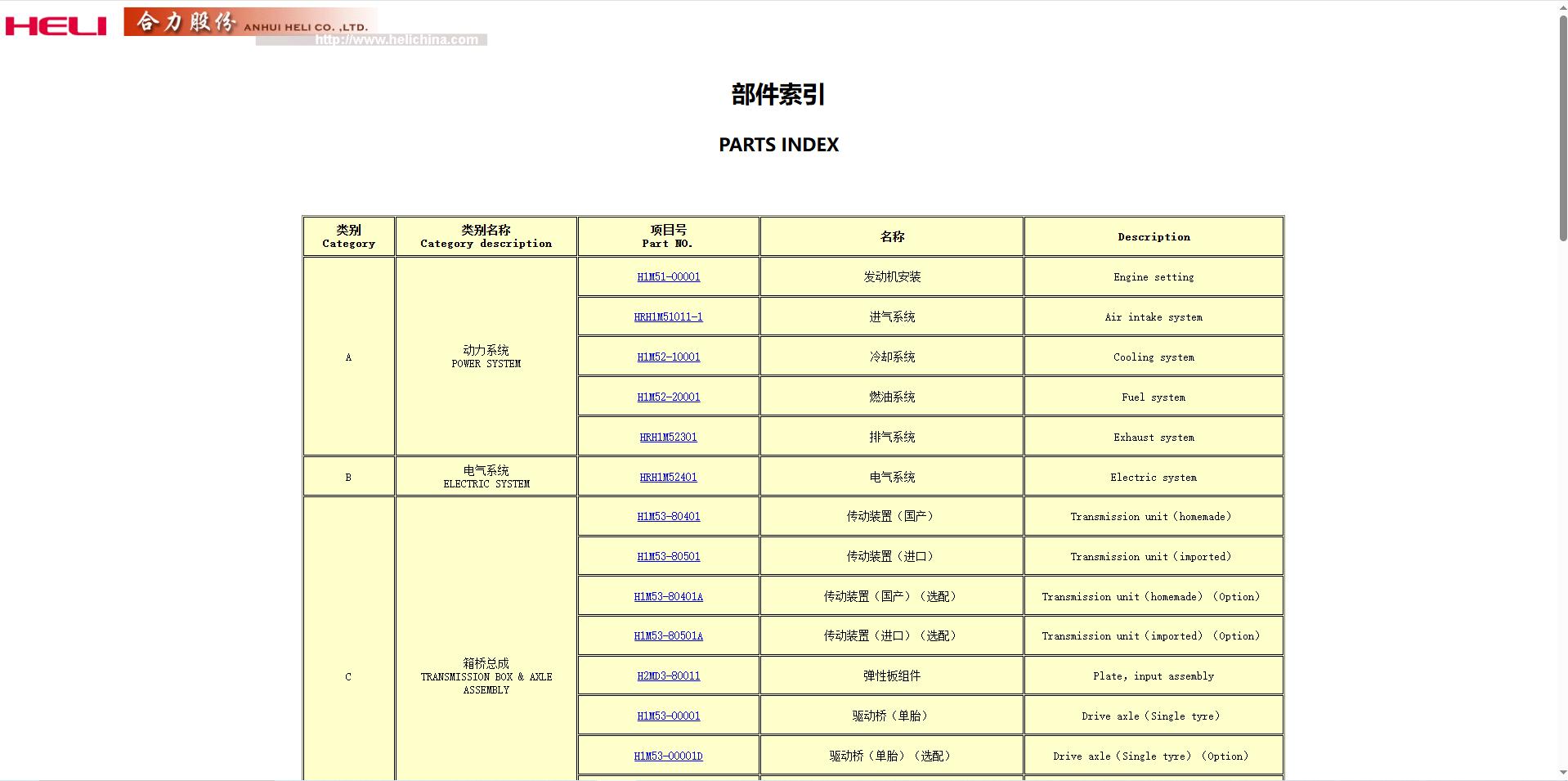Click the Part NO. column header

pyautogui.click(x=668, y=236)
